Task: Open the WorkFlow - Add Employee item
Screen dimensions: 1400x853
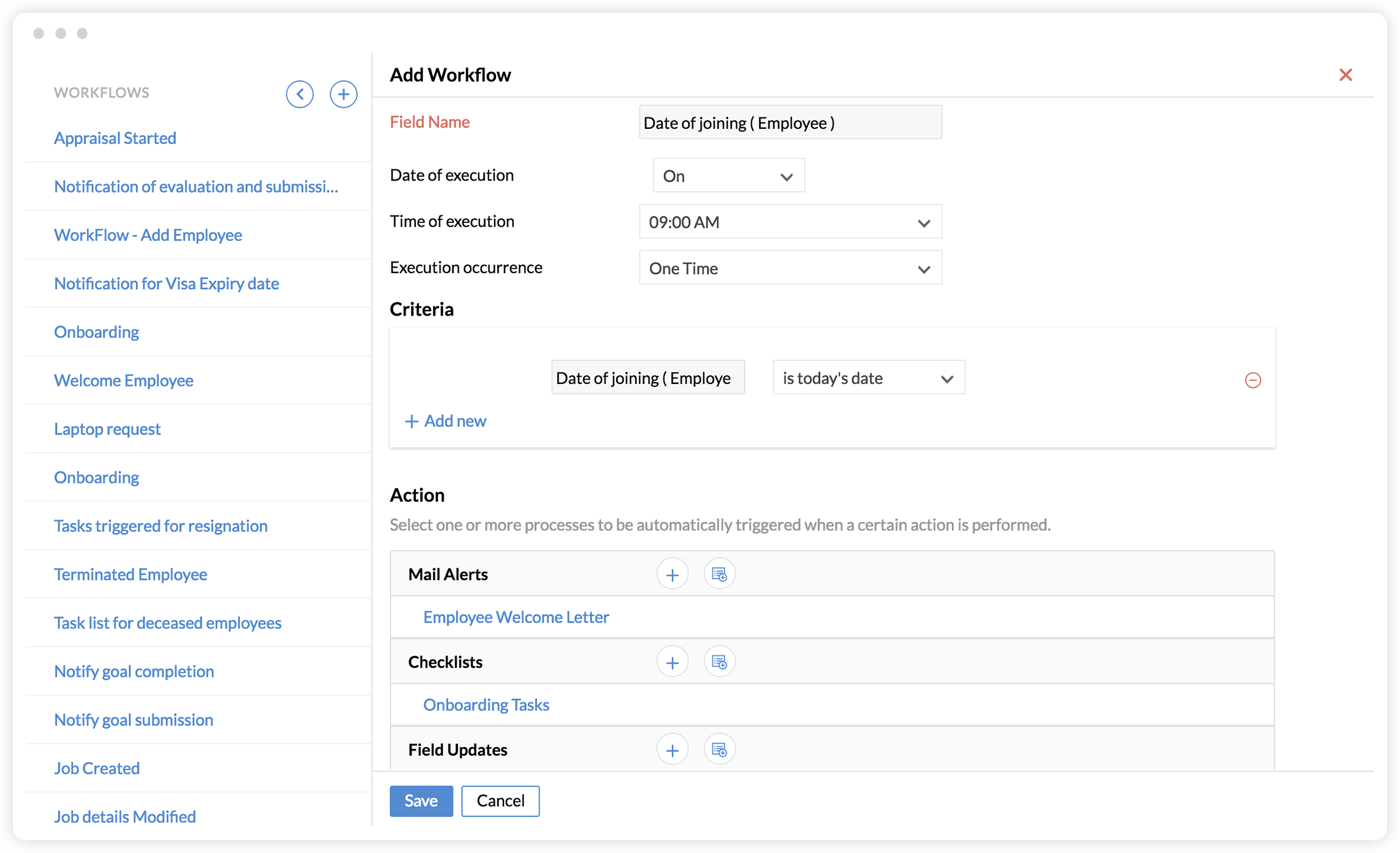Action: point(148,235)
